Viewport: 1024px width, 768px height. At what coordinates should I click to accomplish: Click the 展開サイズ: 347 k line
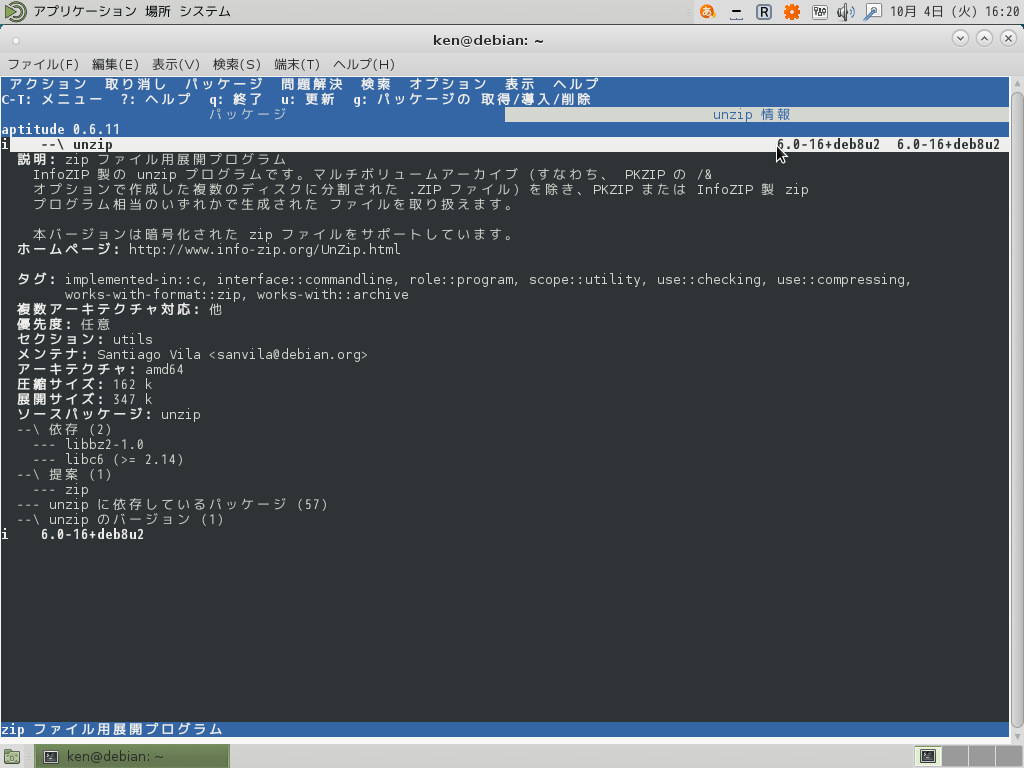coord(85,399)
